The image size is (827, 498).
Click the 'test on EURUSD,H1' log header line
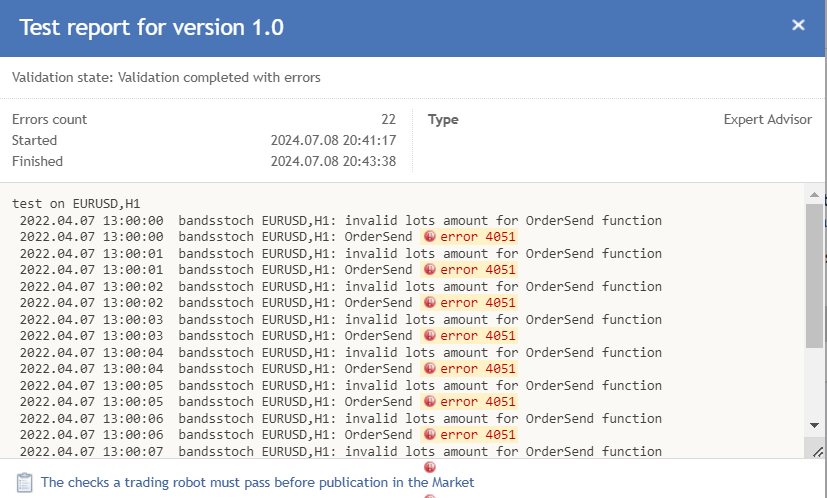(x=76, y=204)
